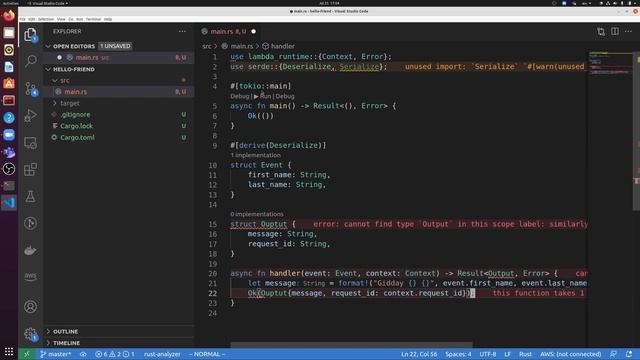Open Explorer Views and More Actions ellipsis

(182, 31)
